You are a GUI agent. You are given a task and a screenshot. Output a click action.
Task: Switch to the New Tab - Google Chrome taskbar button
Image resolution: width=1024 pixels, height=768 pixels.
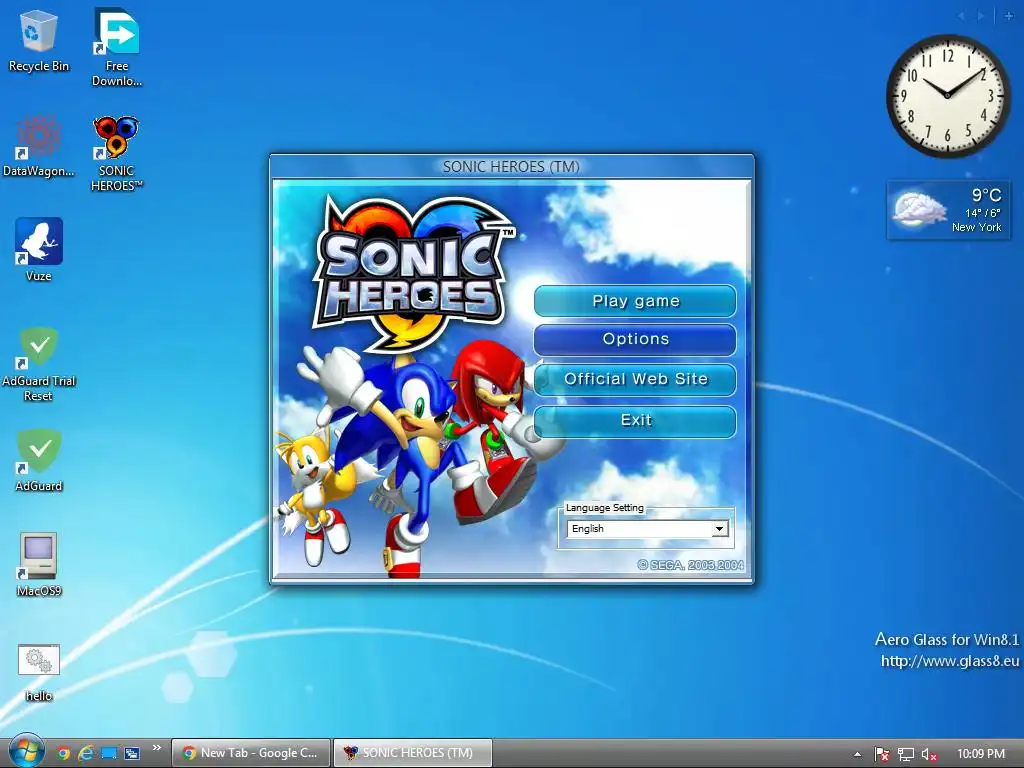(x=250, y=753)
